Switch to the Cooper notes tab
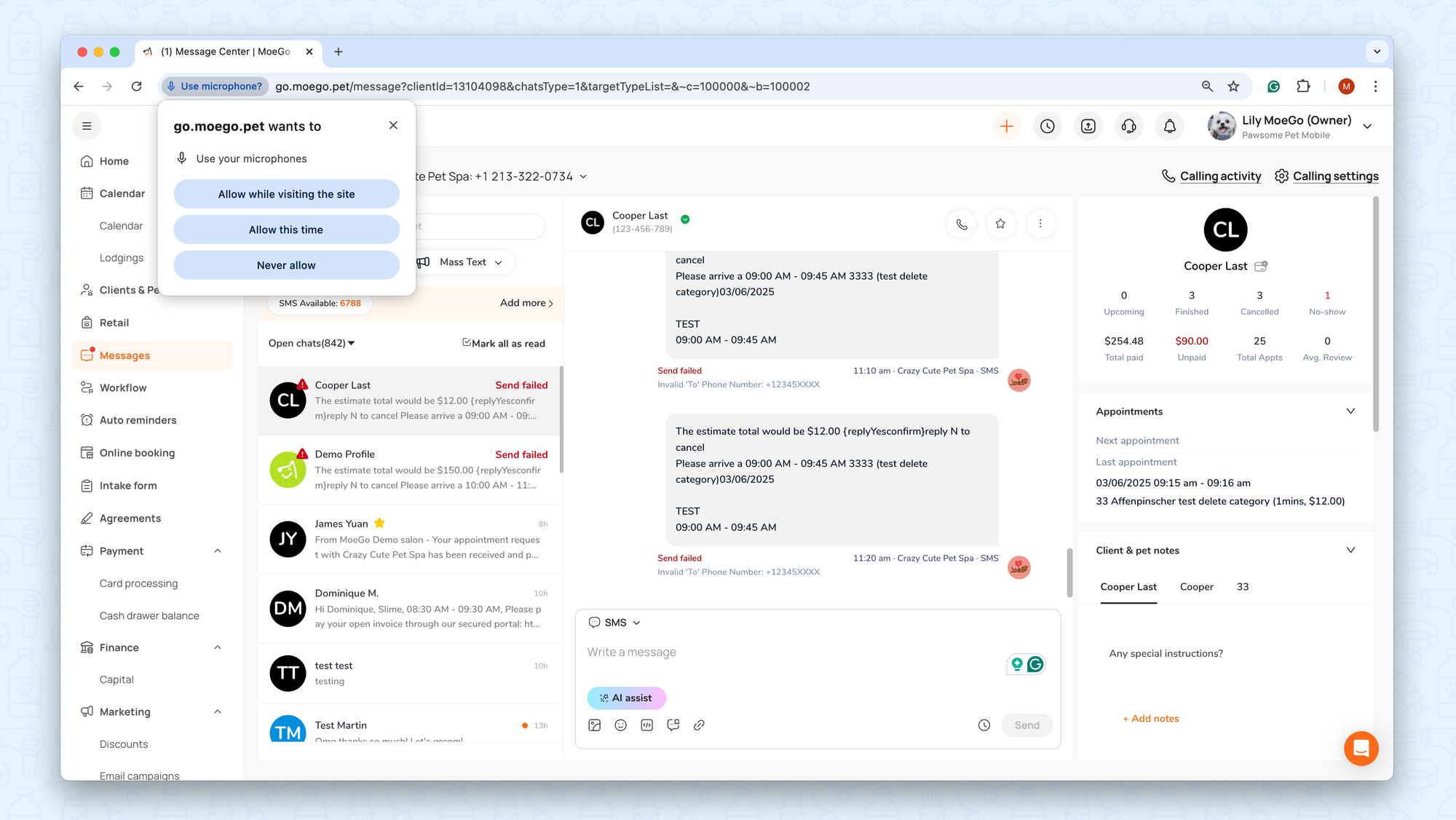The width and height of the screenshot is (1456, 820). 1196,587
